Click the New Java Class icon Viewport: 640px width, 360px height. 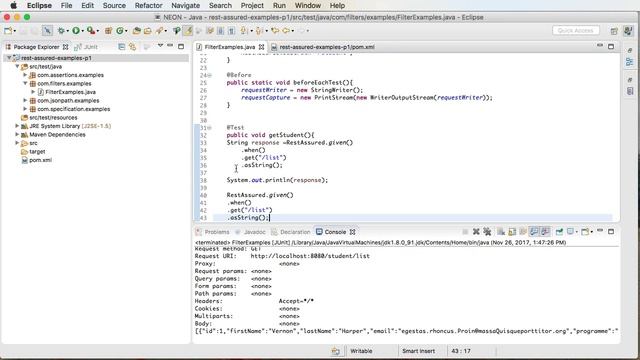click(x=120, y=31)
